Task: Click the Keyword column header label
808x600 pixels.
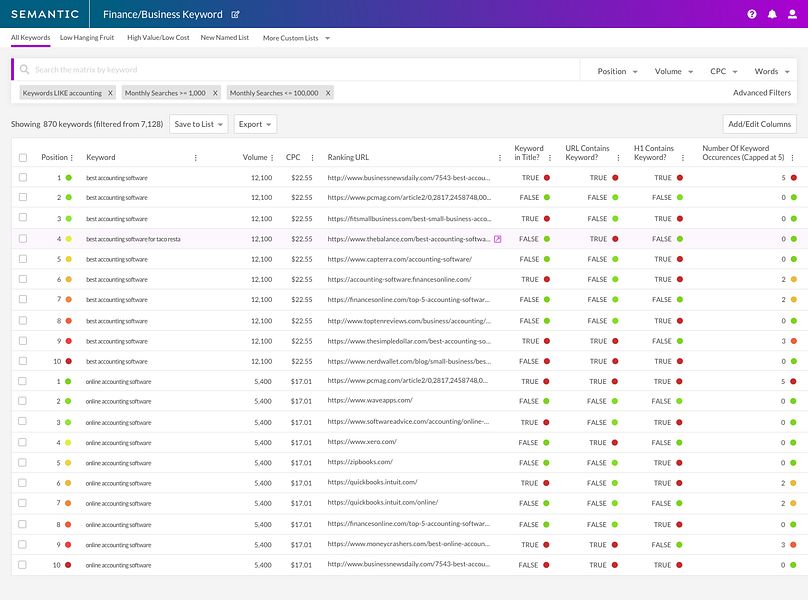Action: (x=101, y=158)
